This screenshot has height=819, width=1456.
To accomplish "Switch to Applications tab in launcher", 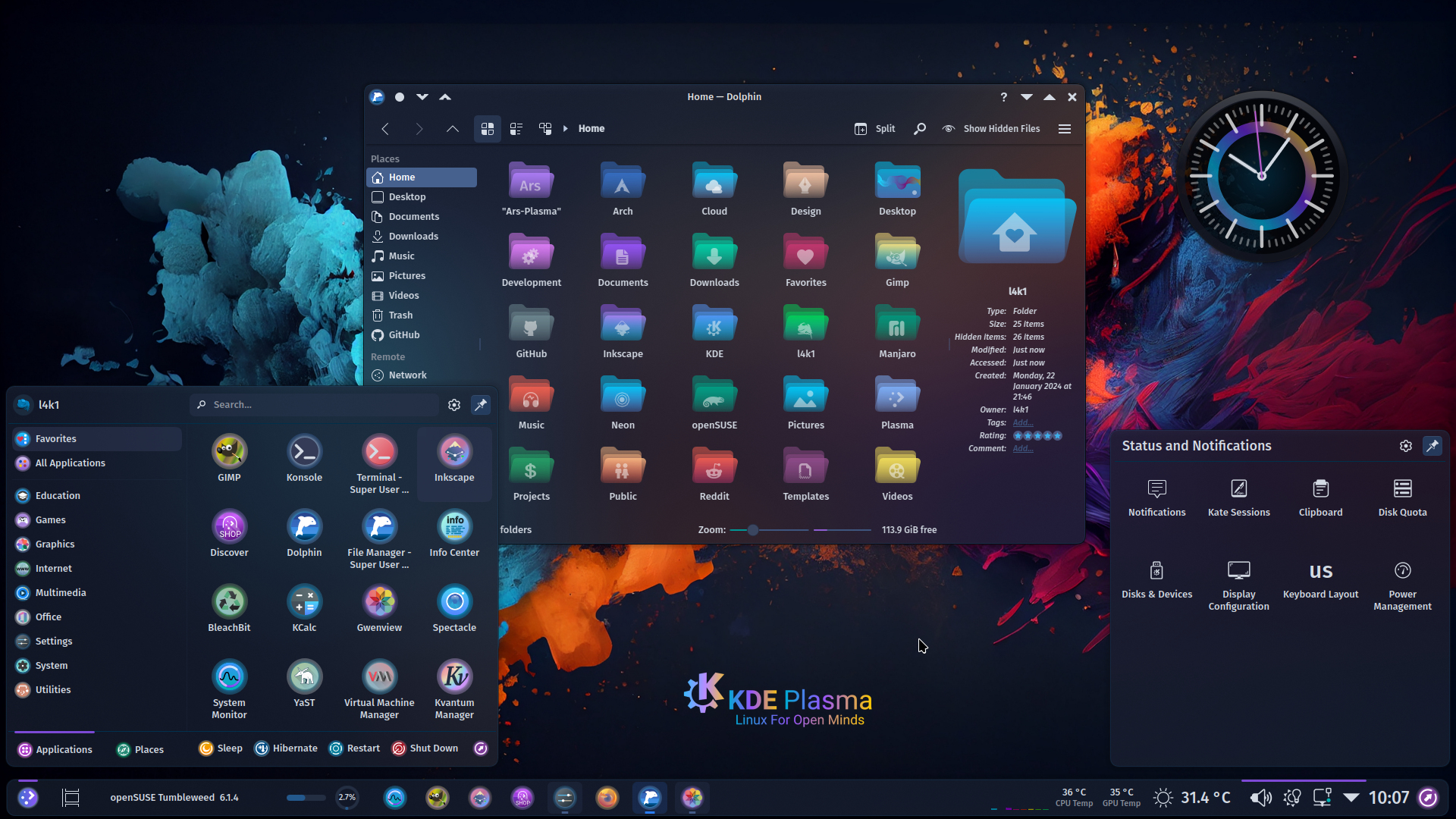I will [55, 749].
